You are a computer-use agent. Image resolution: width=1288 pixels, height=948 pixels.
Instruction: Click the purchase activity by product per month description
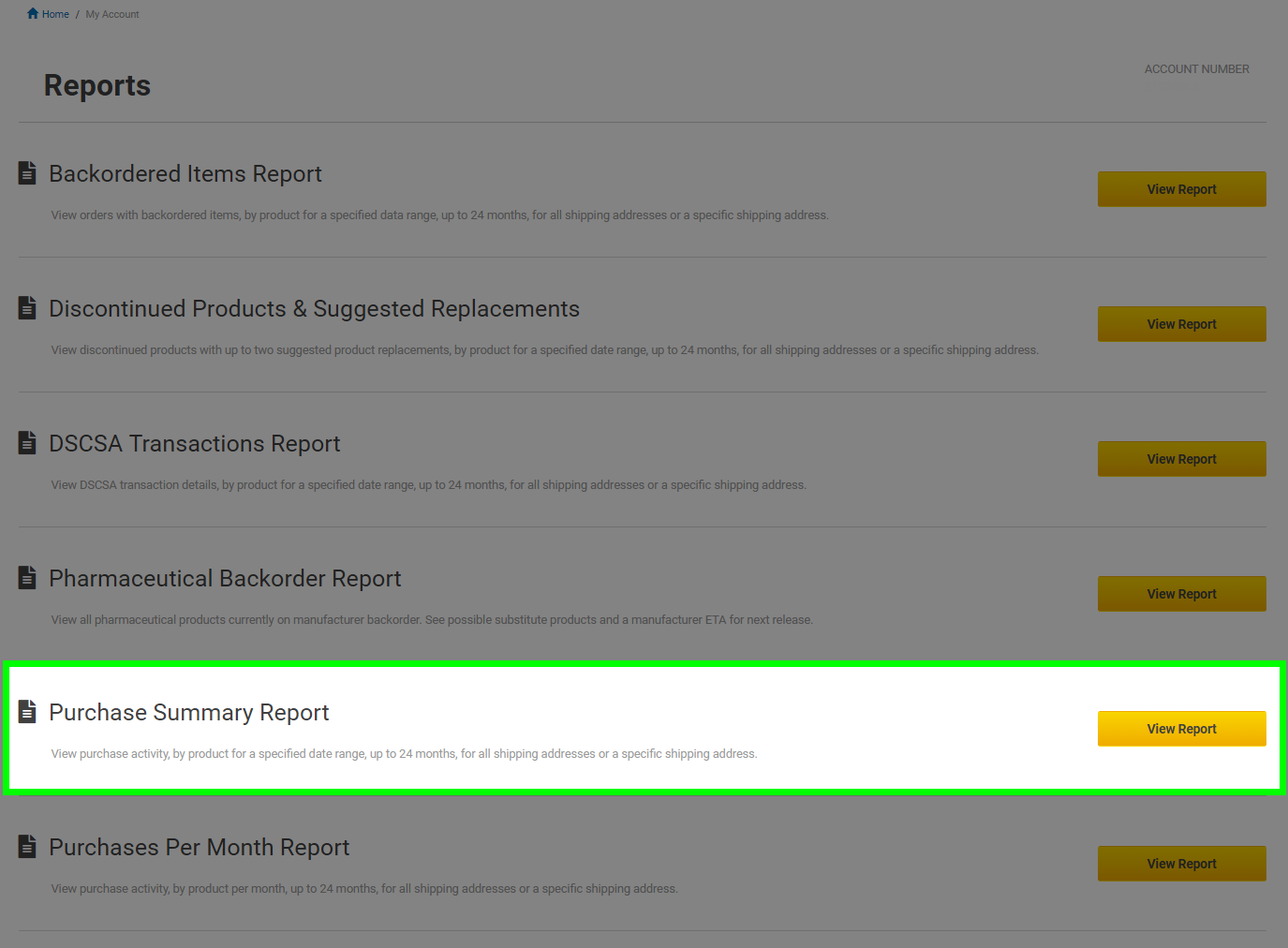tap(364, 889)
